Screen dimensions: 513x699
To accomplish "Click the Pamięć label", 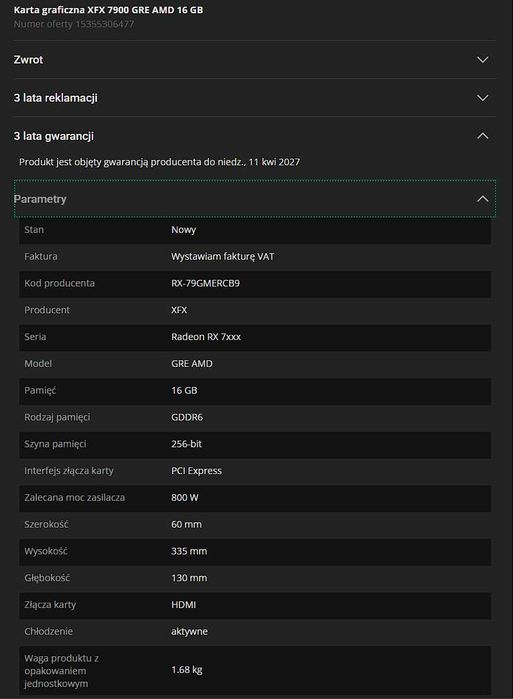I will point(40,390).
